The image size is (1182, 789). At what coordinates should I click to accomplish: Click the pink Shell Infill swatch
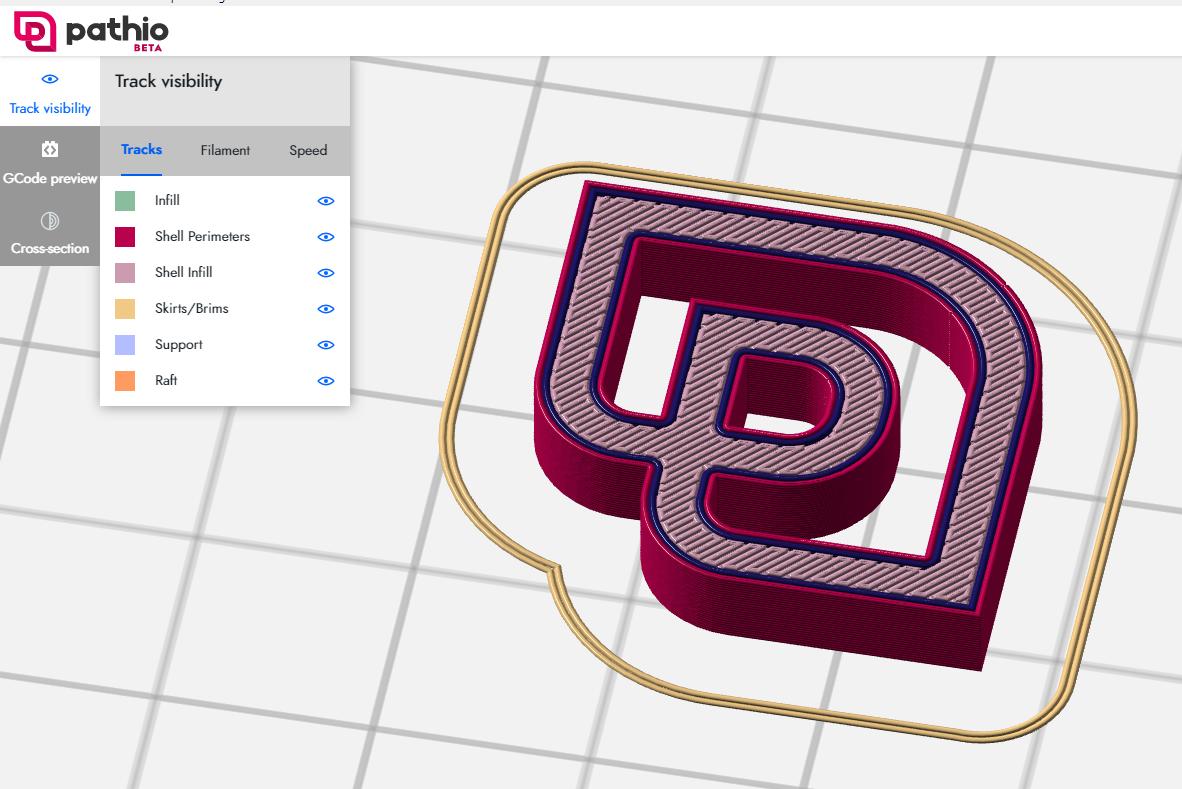click(125, 273)
